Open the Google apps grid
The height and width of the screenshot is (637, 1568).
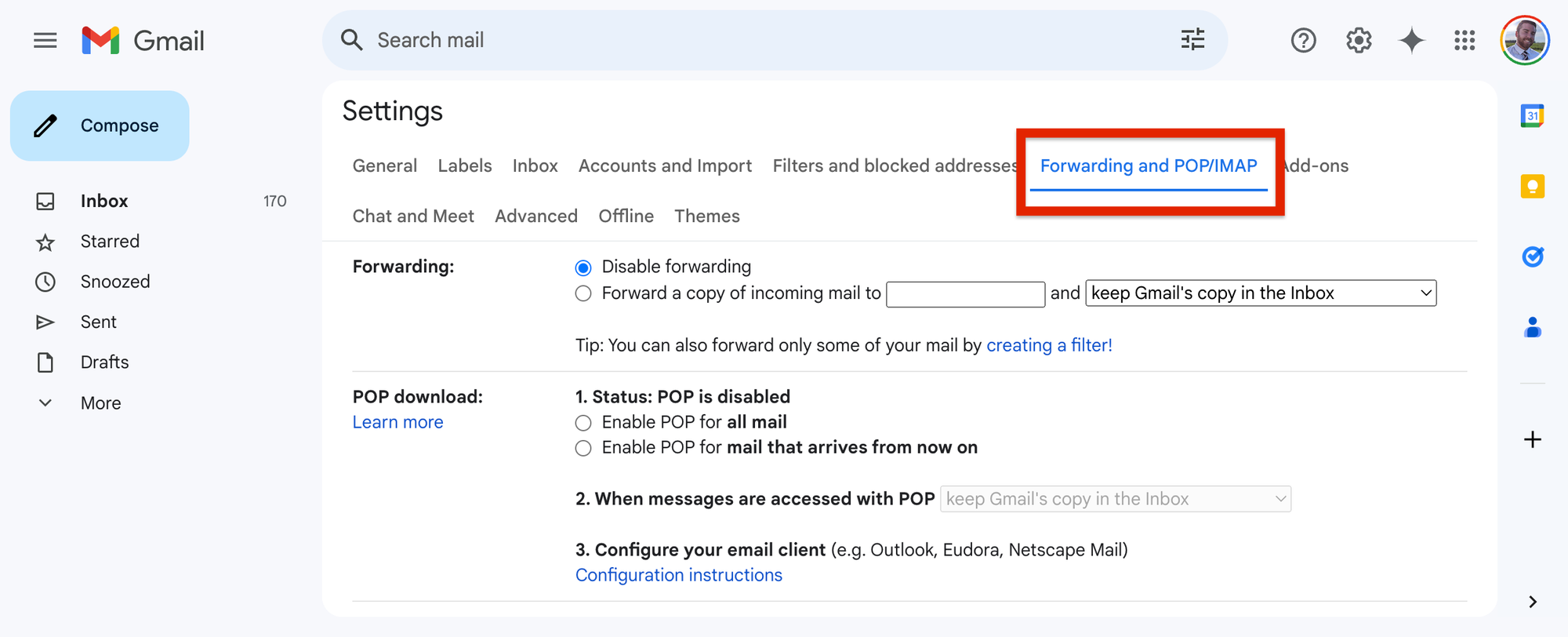click(x=1465, y=40)
